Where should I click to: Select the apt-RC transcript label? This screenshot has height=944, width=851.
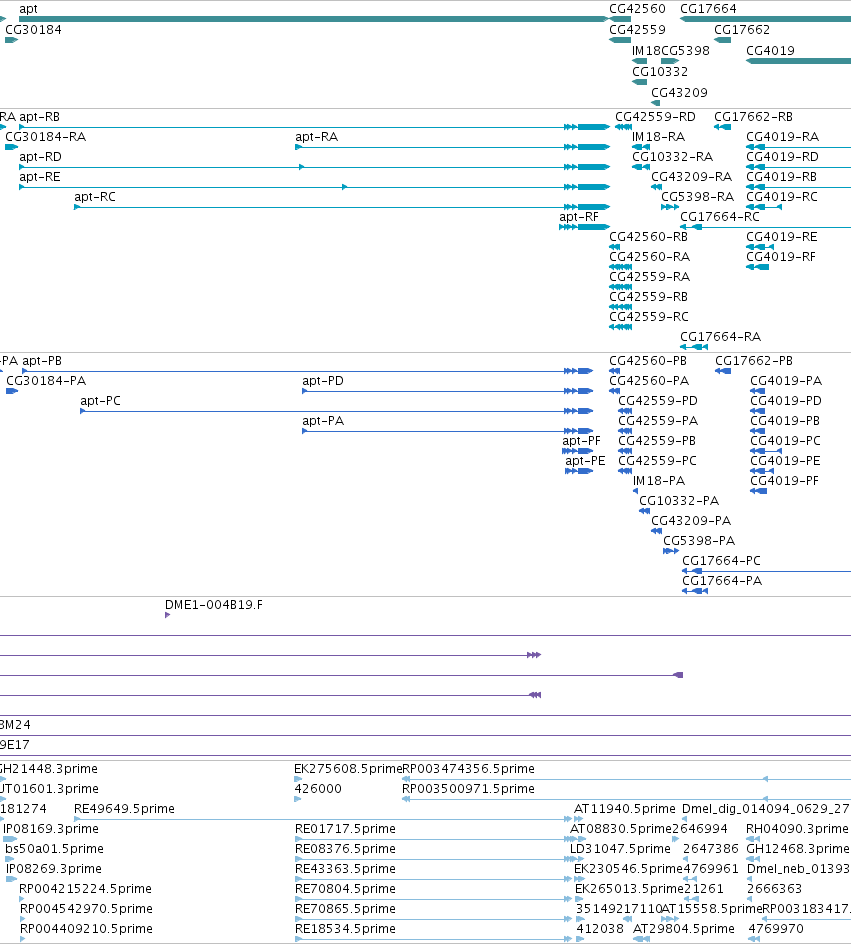tap(95, 196)
